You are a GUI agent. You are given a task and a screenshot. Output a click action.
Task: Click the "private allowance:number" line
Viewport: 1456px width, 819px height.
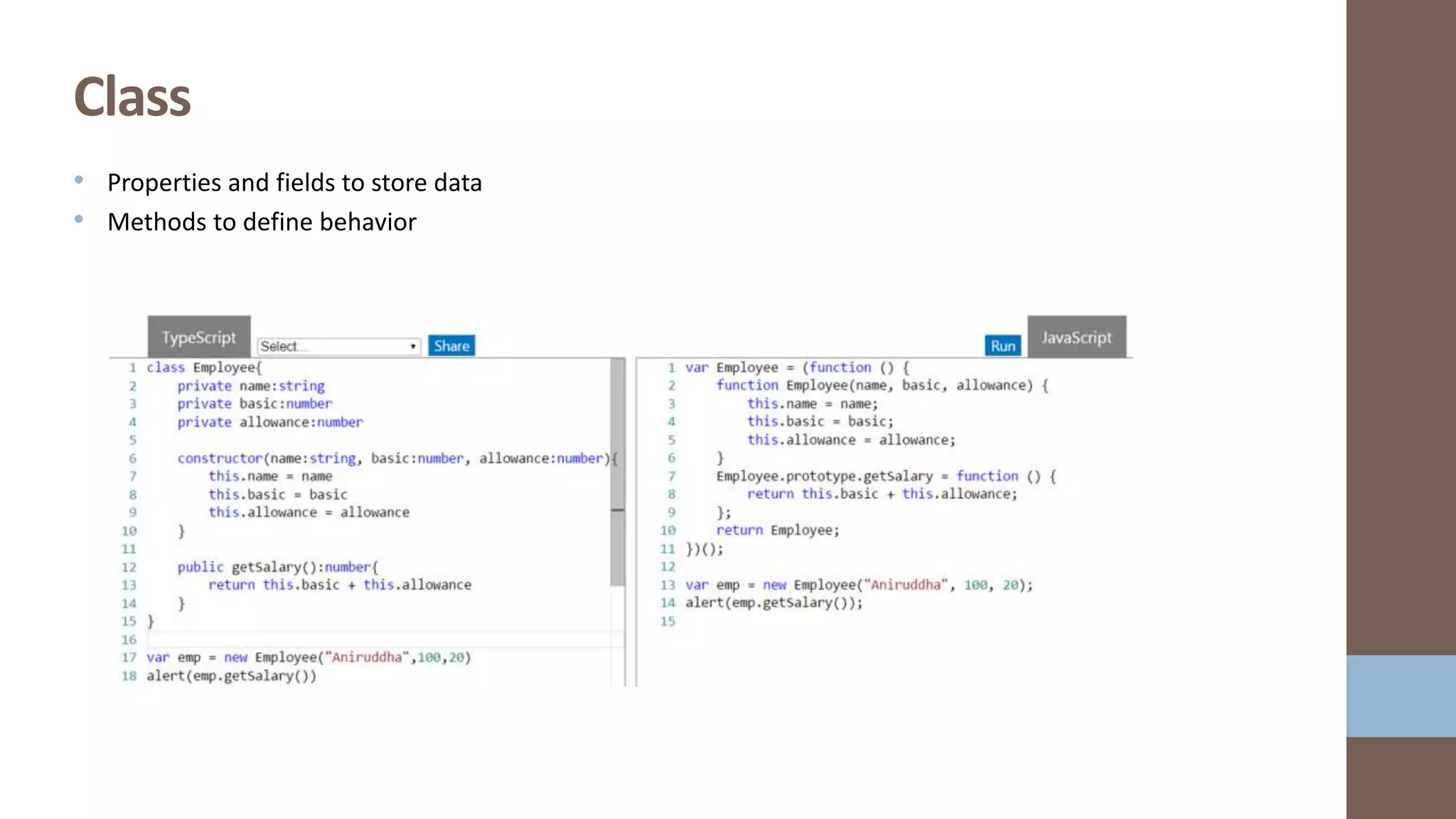[270, 422]
